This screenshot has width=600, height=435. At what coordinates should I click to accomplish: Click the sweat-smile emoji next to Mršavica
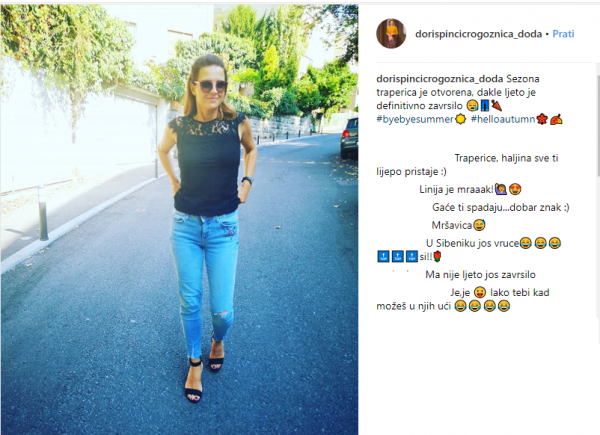click(x=479, y=225)
